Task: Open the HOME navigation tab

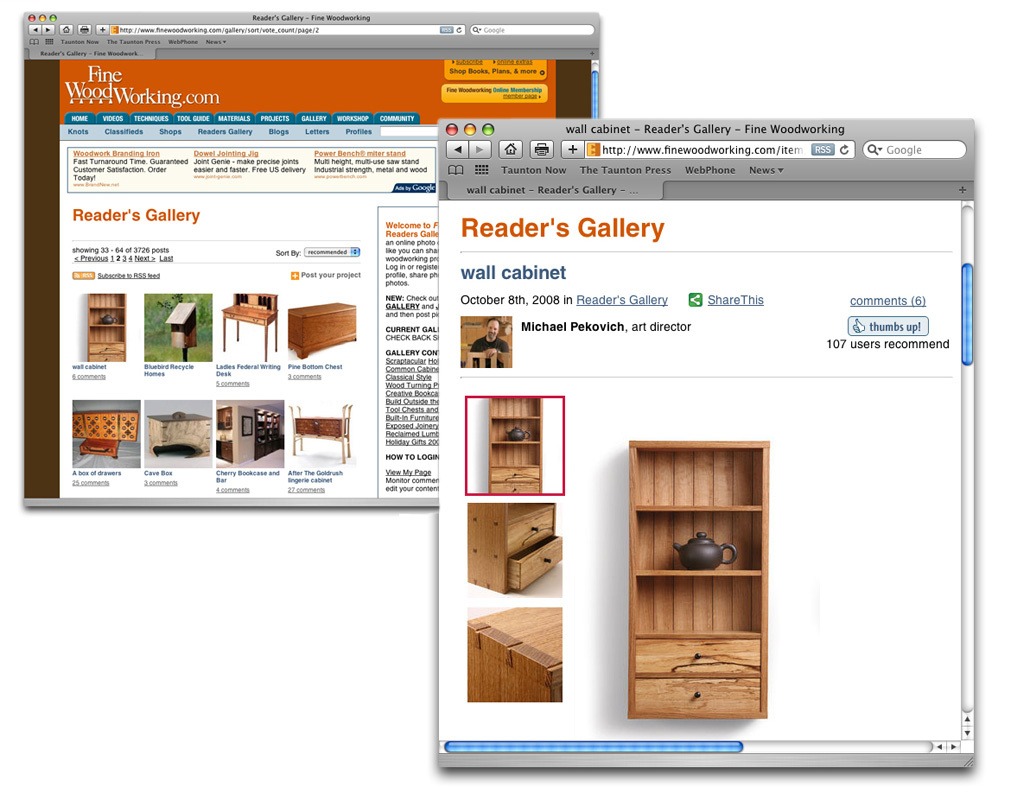Action: click(79, 119)
